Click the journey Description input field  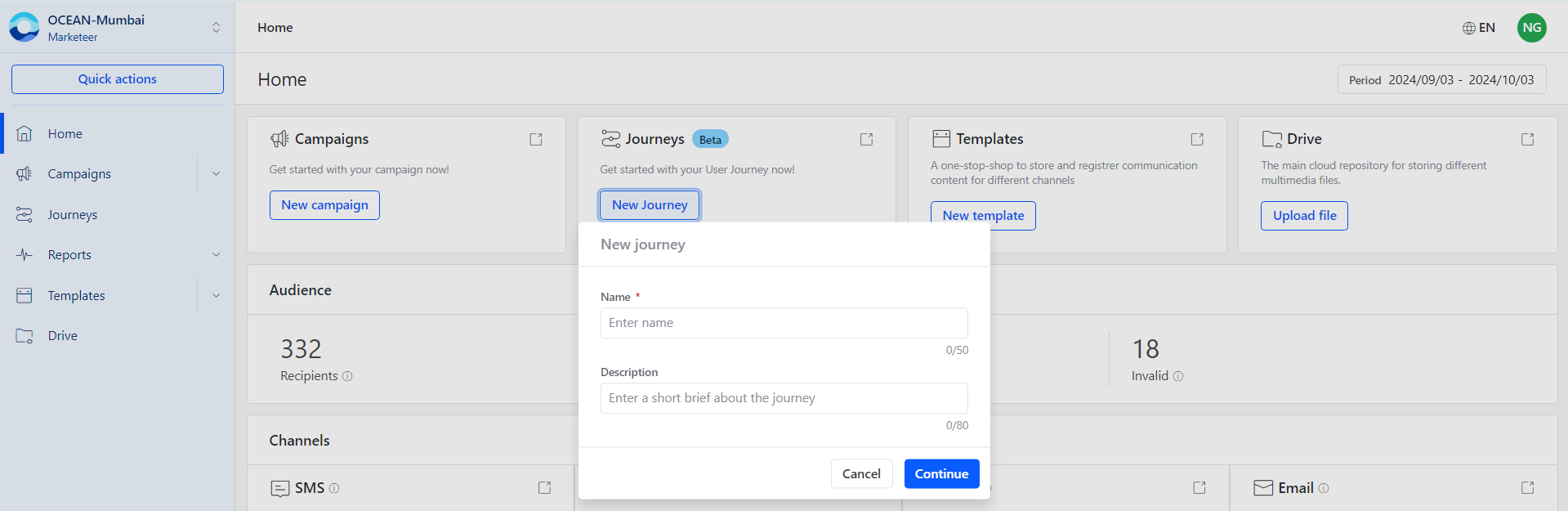784,398
